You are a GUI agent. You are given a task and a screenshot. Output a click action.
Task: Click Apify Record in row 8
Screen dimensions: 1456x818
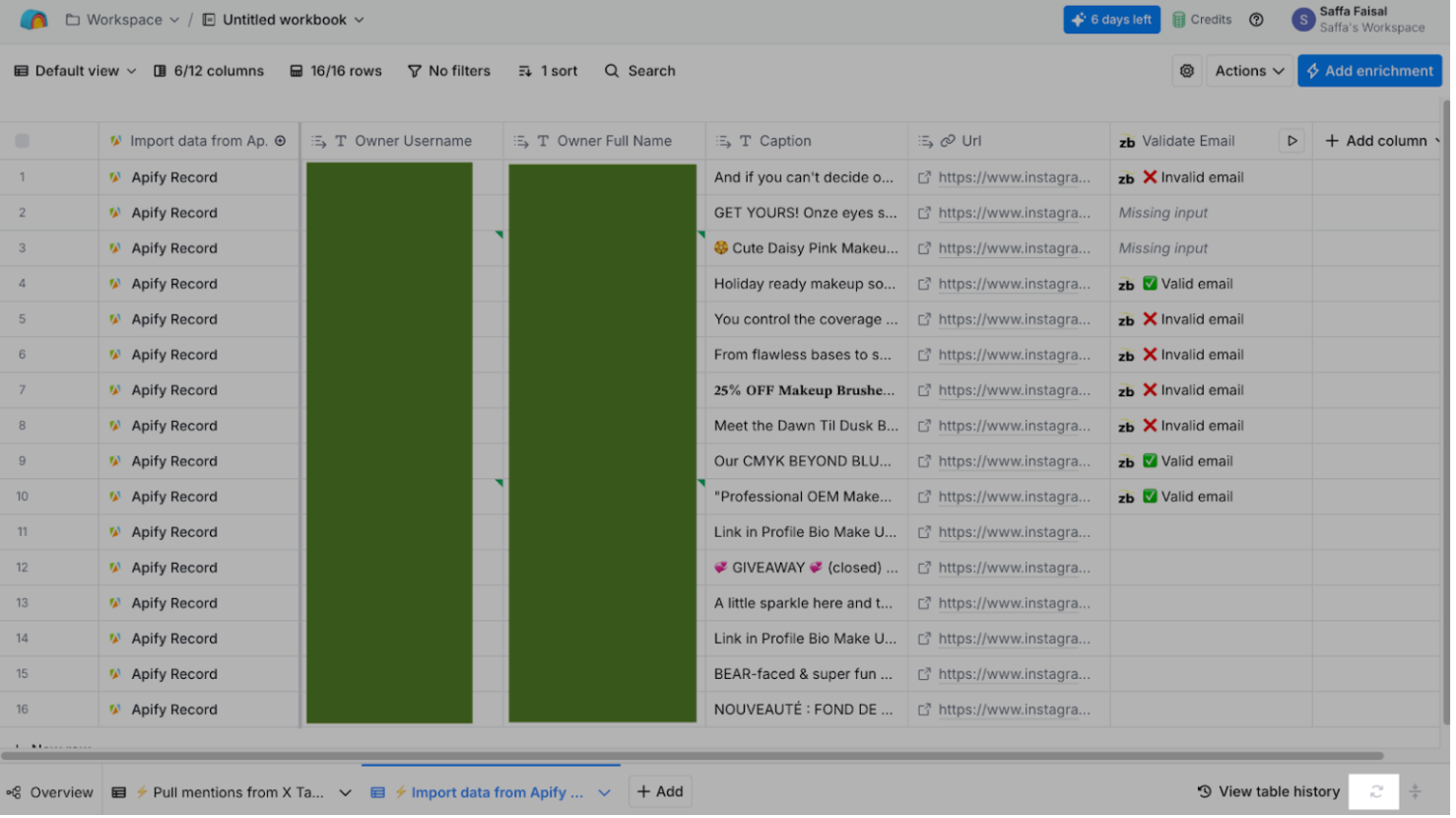[x=175, y=427]
